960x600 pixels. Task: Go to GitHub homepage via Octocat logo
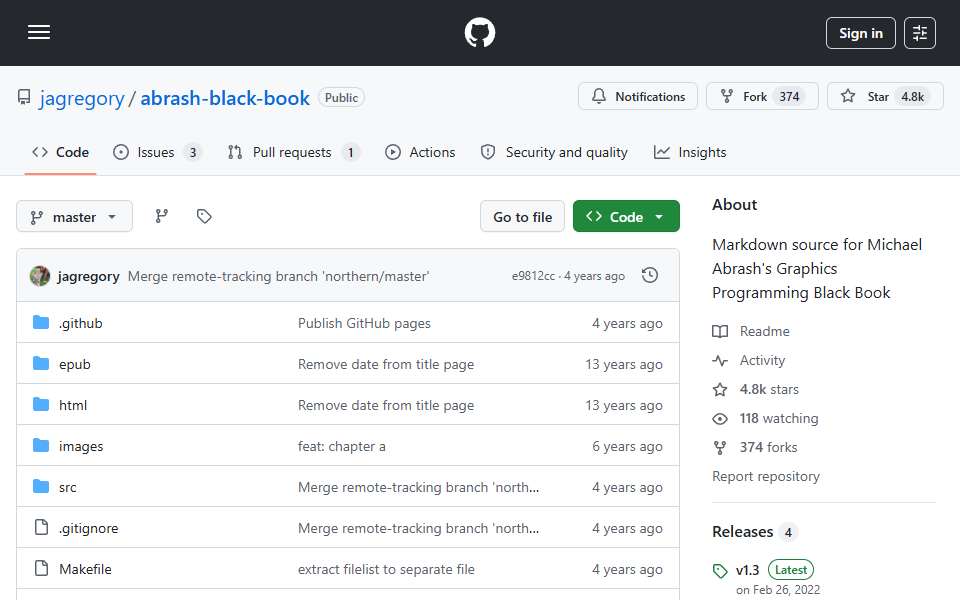tap(479, 32)
